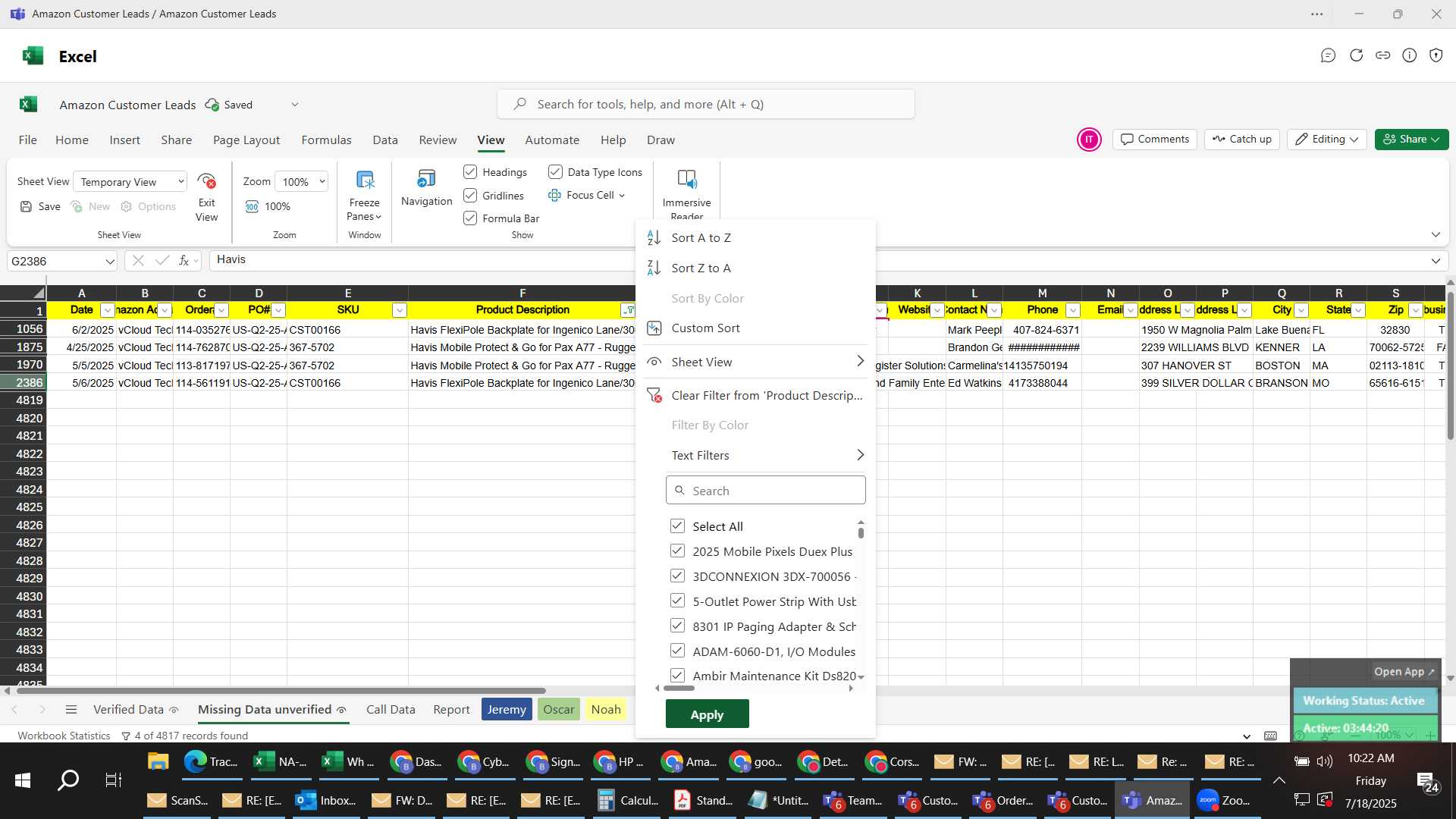Open Custom Sort dialog
Image resolution: width=1456 pixels, height=819 pixels.
705,328
